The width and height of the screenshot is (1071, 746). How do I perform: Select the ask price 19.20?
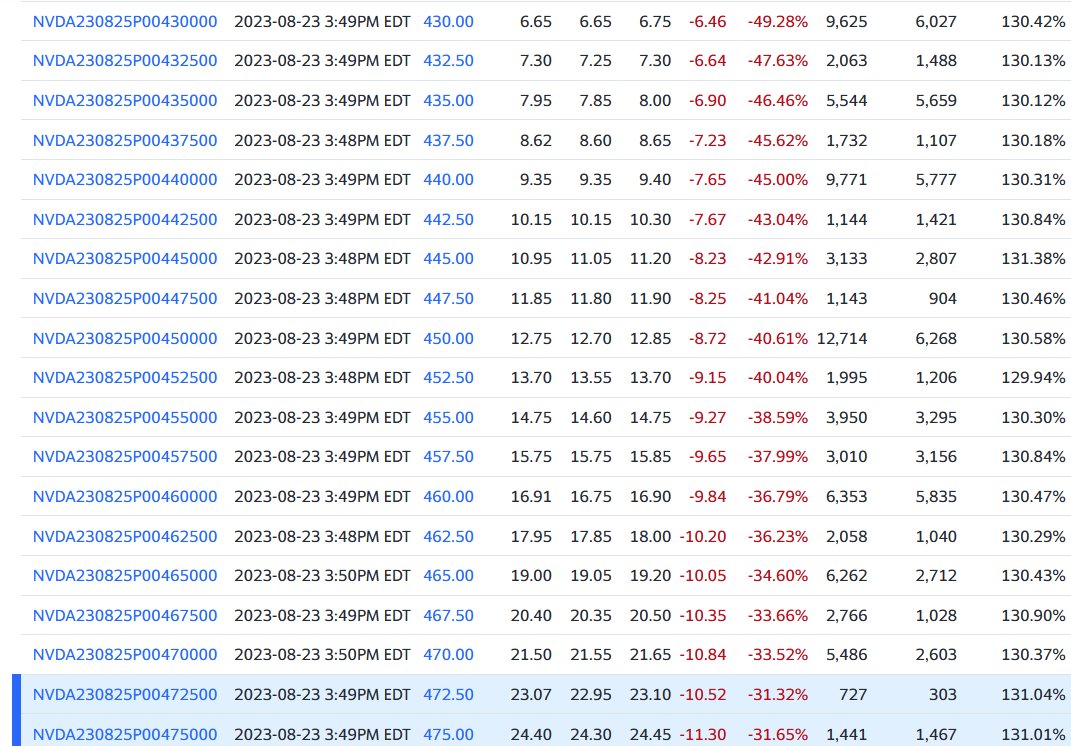650,575
